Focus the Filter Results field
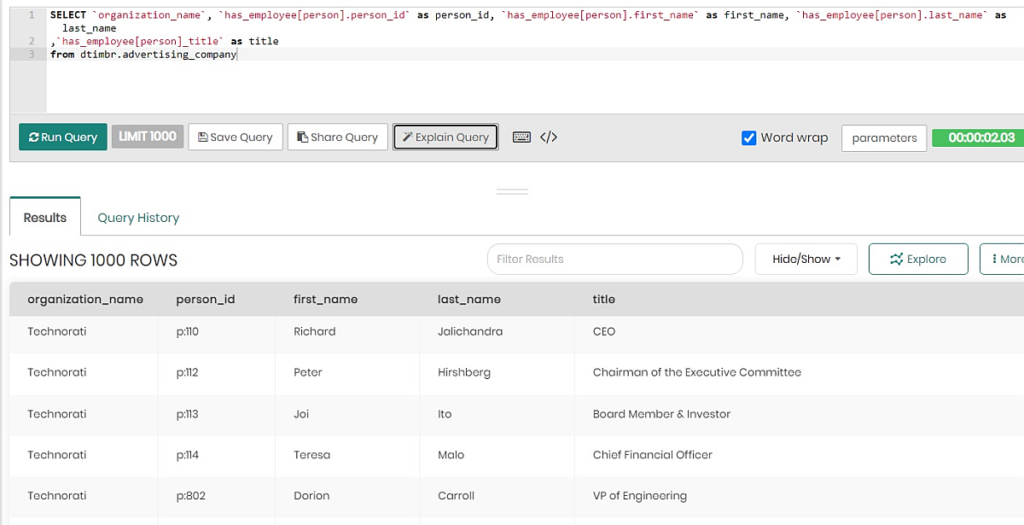The image size is (1024, 525). point(615,259)
